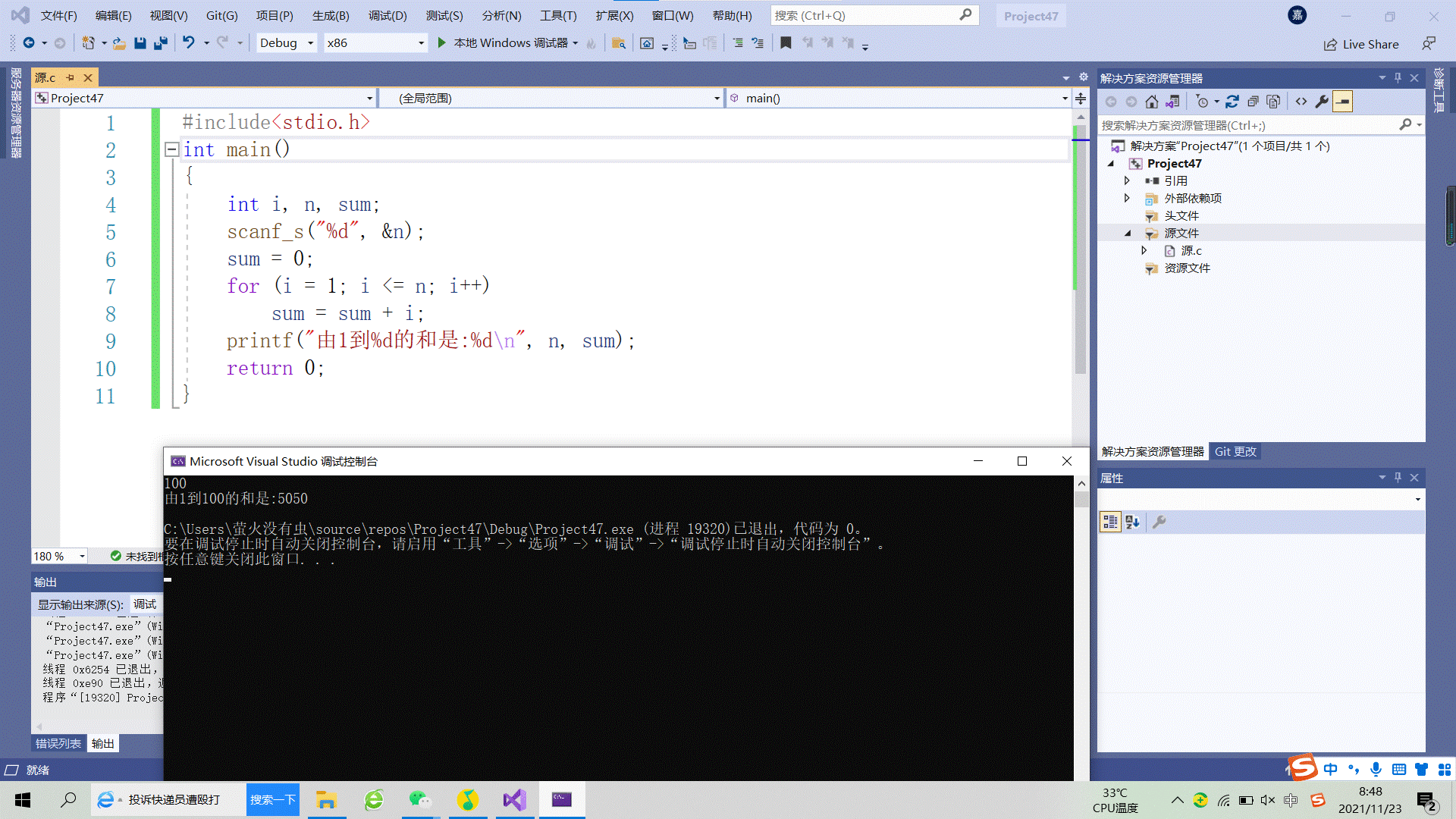Viewport: 1456px width, 819px height.
Task: Switch to the Git 更改 tab
Action: point(1235,451)
